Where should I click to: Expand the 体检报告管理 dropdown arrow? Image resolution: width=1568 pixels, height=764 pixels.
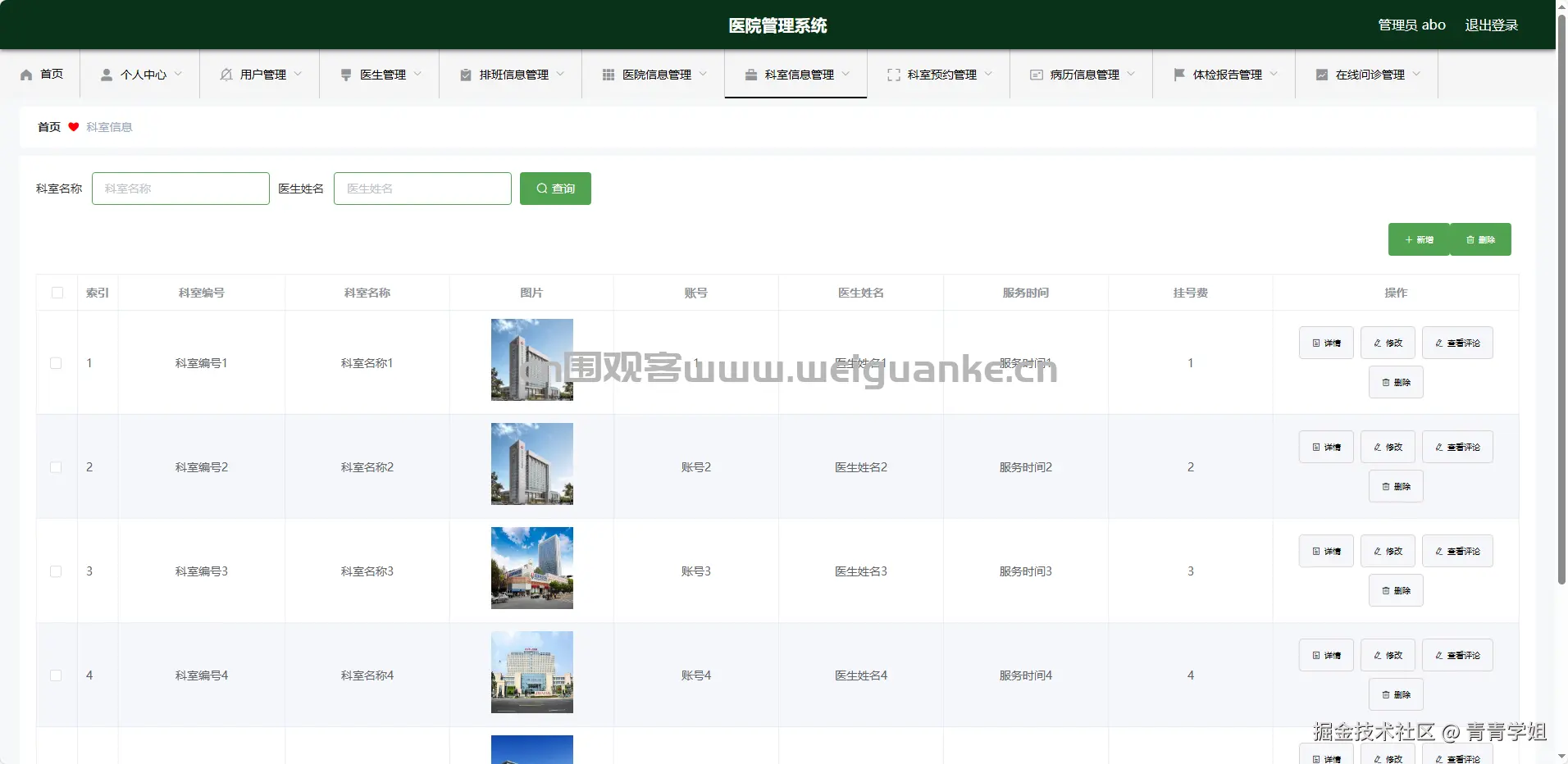pos(1274,74)
